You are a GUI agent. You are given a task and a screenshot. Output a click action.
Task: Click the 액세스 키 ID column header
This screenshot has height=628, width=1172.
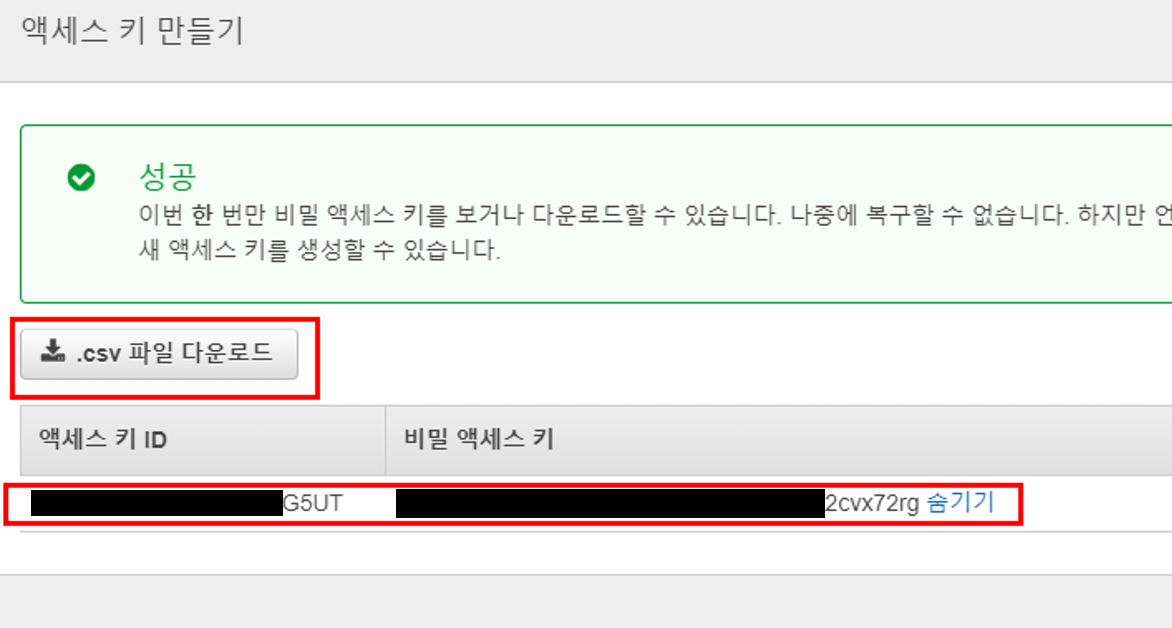[x=102, y=440]
